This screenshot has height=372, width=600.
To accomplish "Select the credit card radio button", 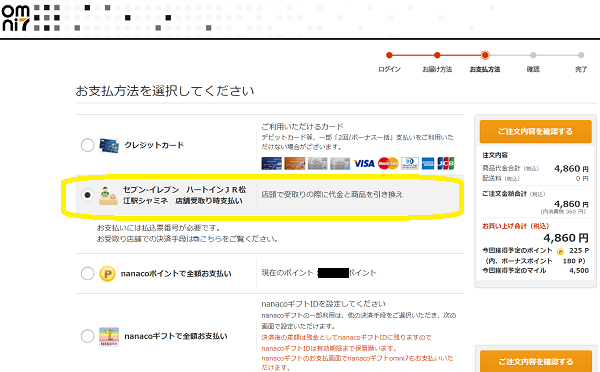I will click(88, 145).
